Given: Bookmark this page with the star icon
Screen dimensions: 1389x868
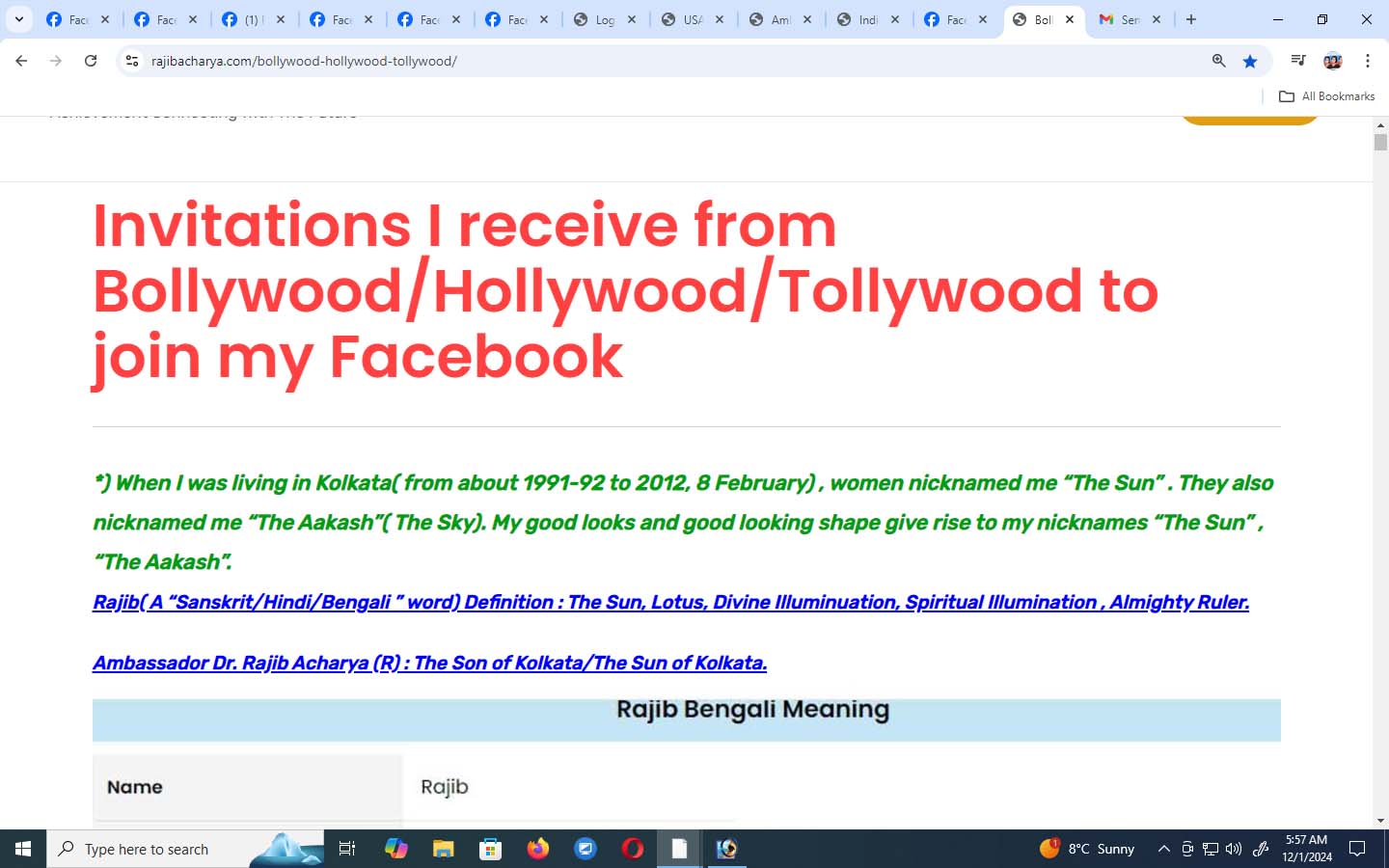Looking at the screenshot, I should [x=1250, y=61].
